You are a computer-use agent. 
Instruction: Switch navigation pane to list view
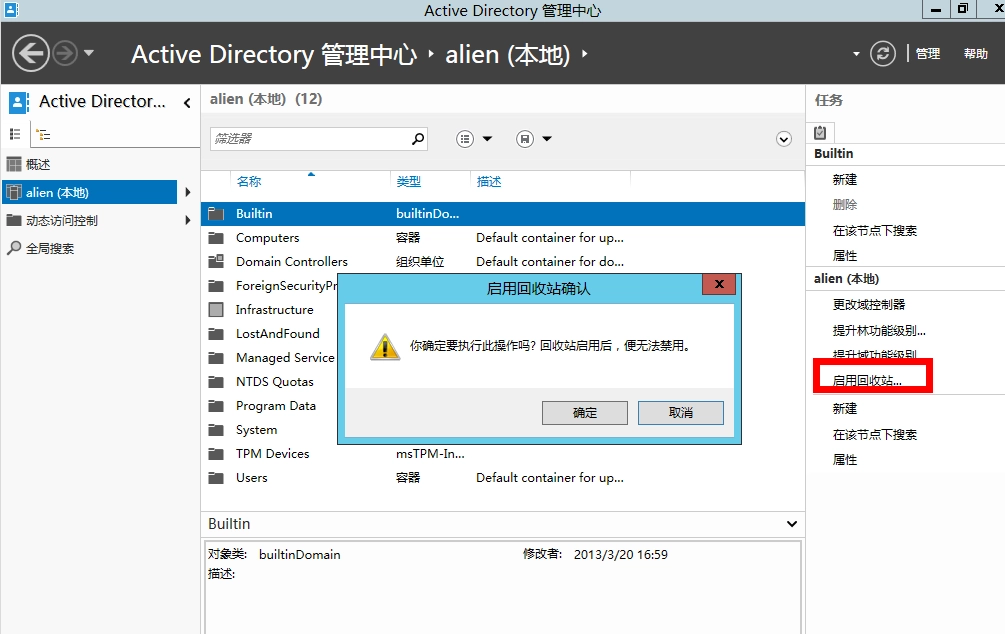click(15, 134)
